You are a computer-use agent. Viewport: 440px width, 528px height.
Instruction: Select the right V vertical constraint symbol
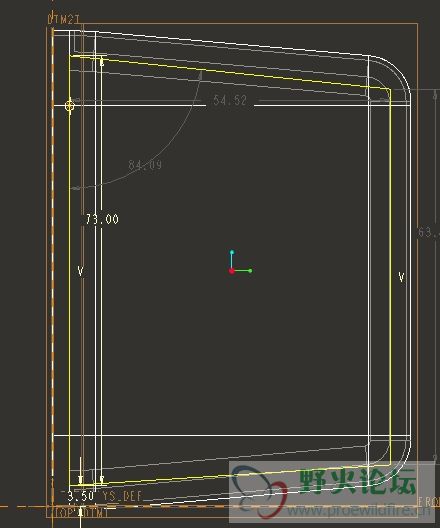401,277
